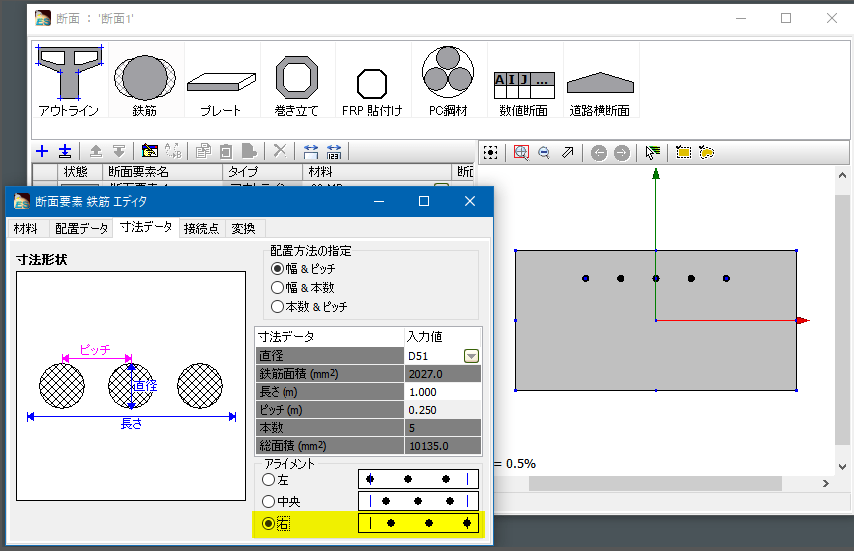Choose the 鉄筋 rebar element icon
The width and height of the screenshot is (854, 551).
145,81
